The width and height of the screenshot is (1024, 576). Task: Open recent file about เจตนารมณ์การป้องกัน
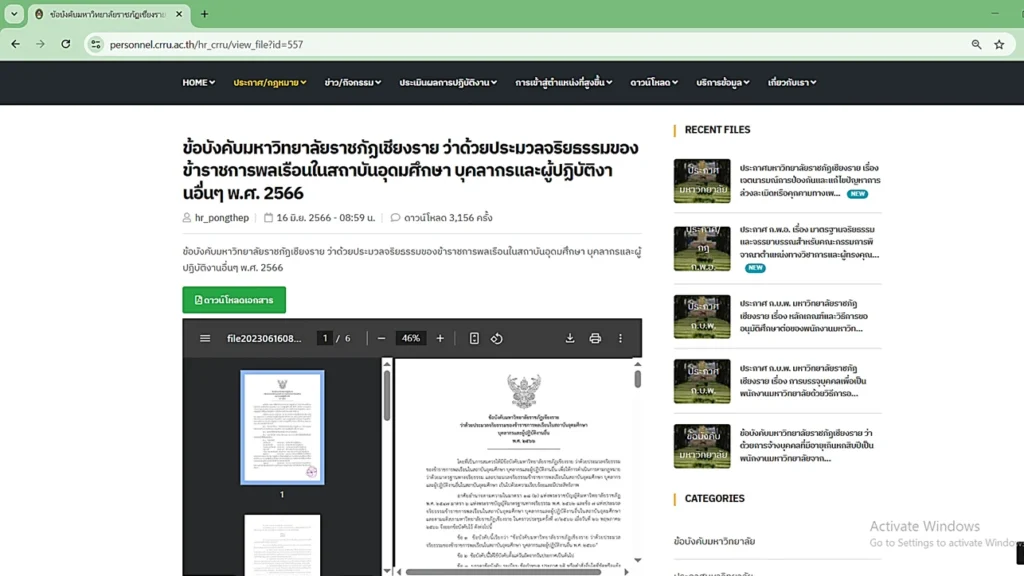[810, 180]
